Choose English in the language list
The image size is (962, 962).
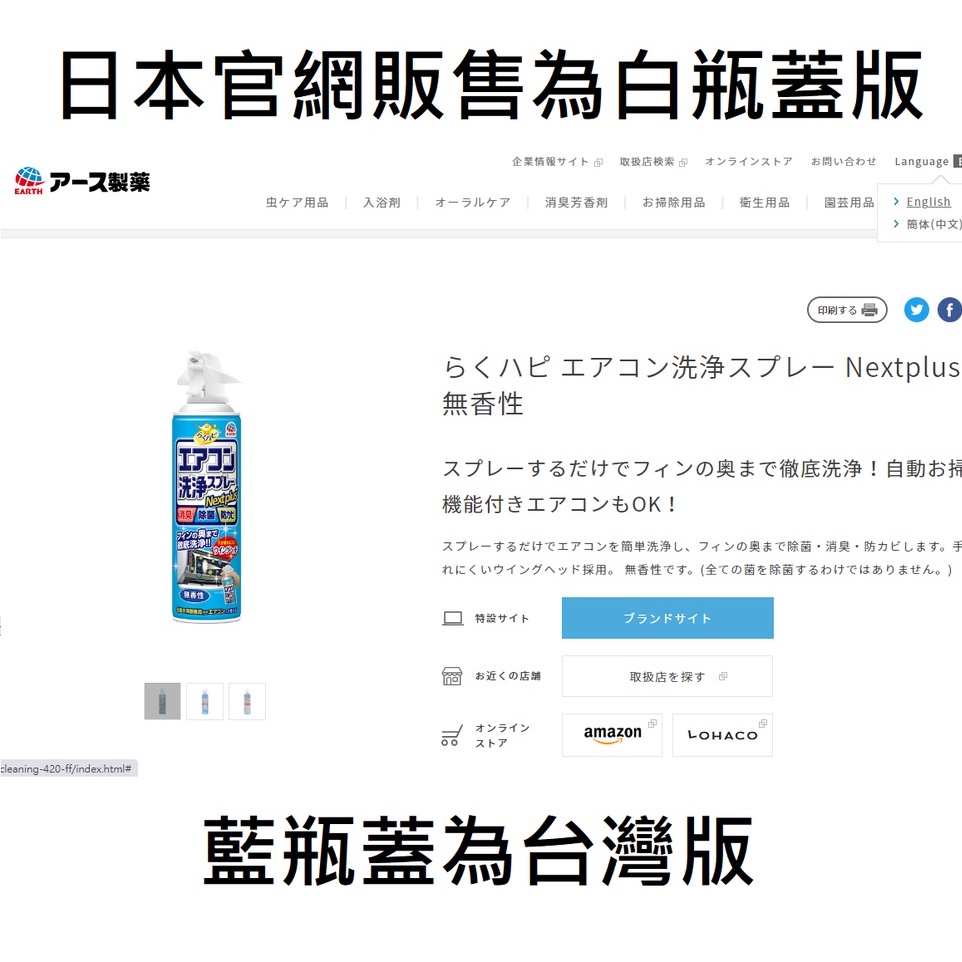point(928,202)
